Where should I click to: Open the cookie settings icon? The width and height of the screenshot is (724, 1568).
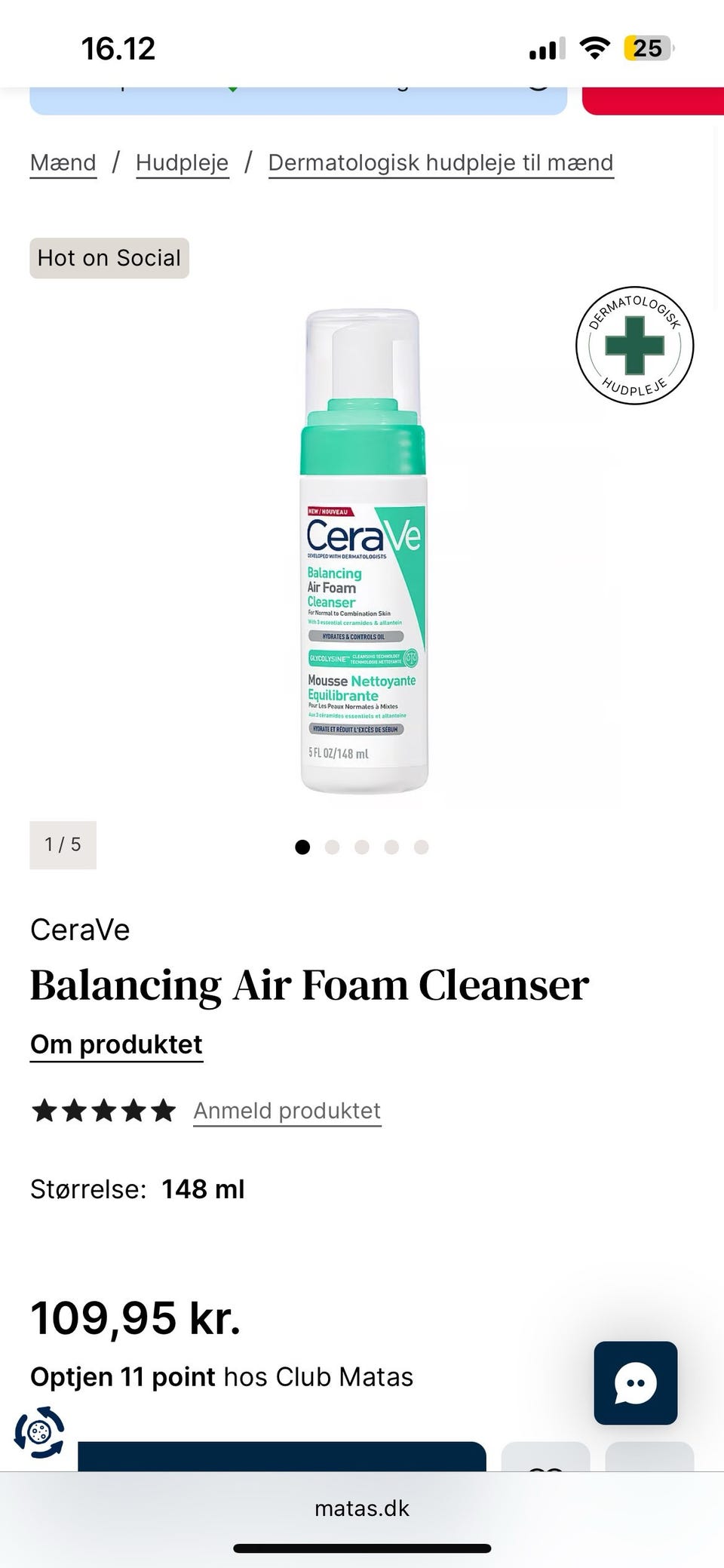pyautogui.click(x=39, y=1431)
